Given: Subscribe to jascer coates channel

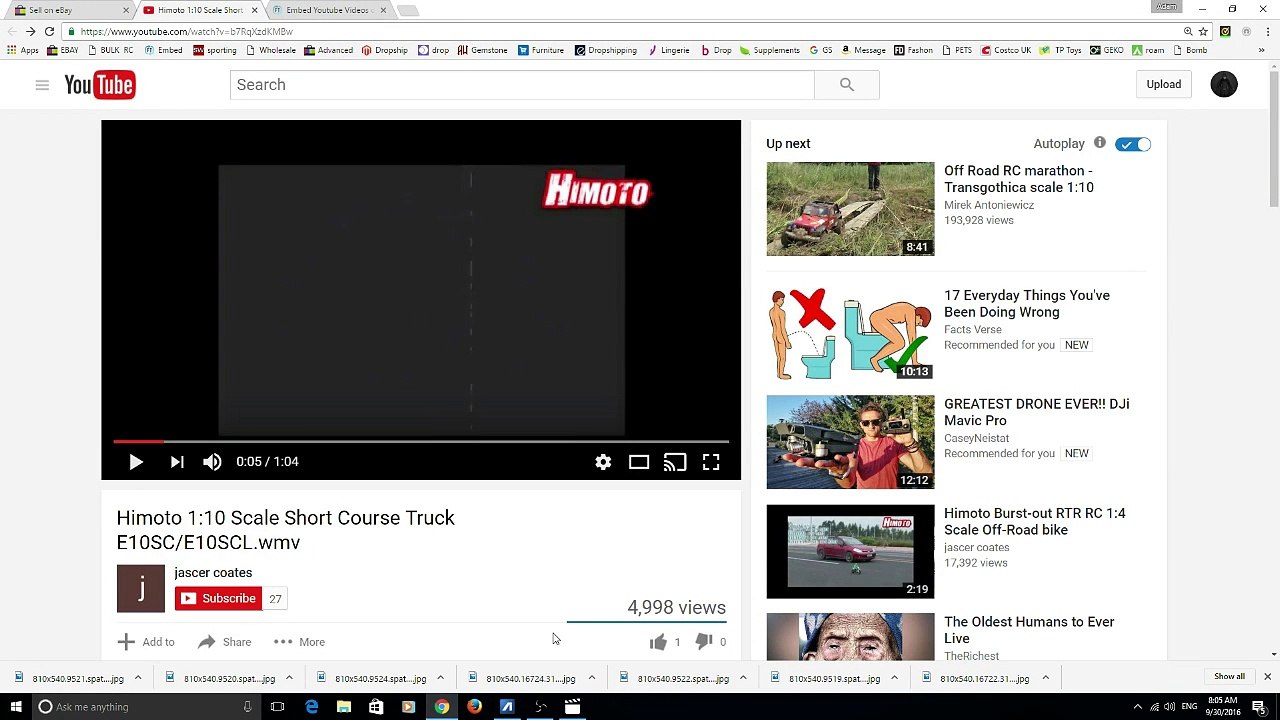Looking at the screenshot, I should tap(218, 598).
